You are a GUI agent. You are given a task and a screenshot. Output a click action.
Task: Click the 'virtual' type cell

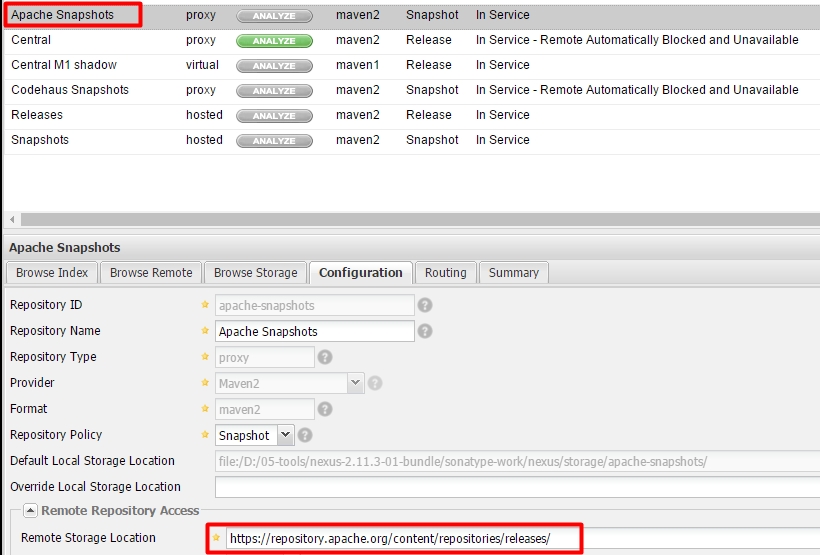[202, 65]
